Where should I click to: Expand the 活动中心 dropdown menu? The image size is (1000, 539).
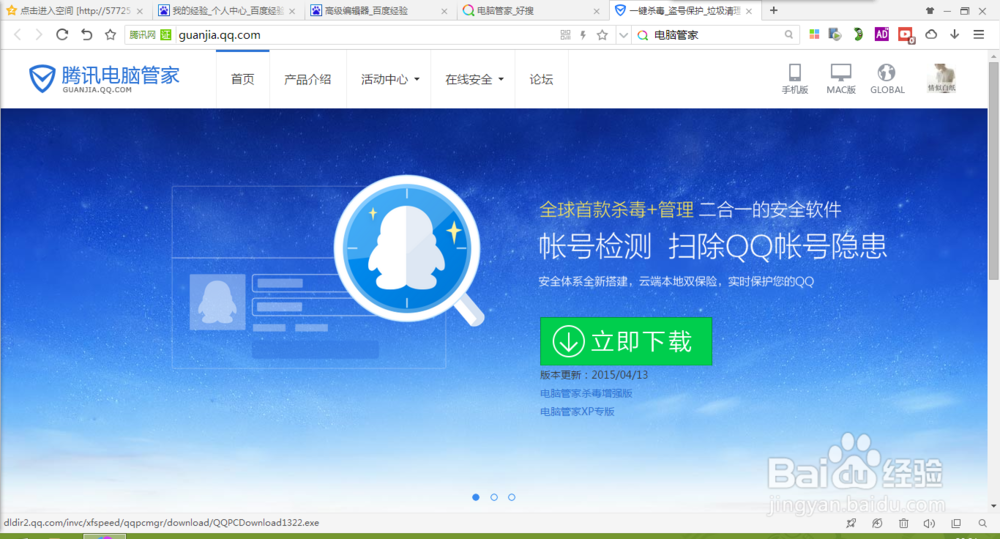(x=390, y=79)
